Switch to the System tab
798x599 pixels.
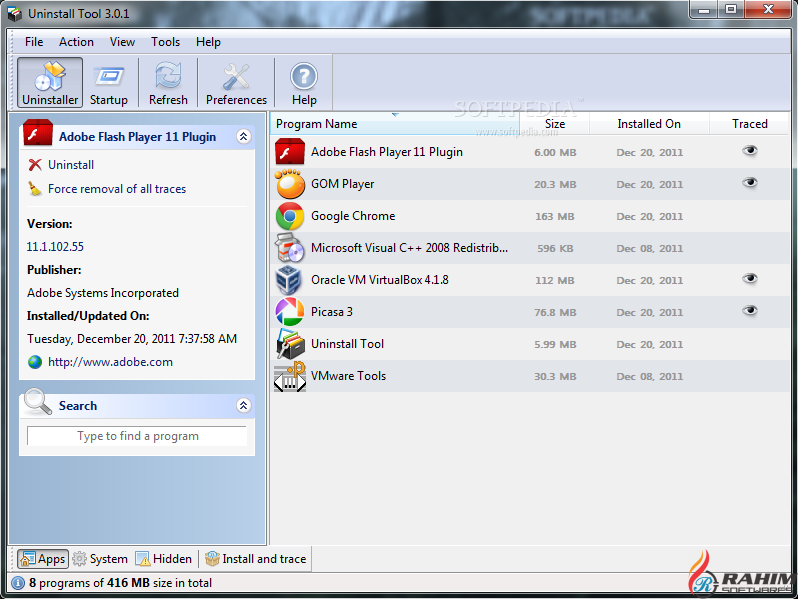point(100,559)
